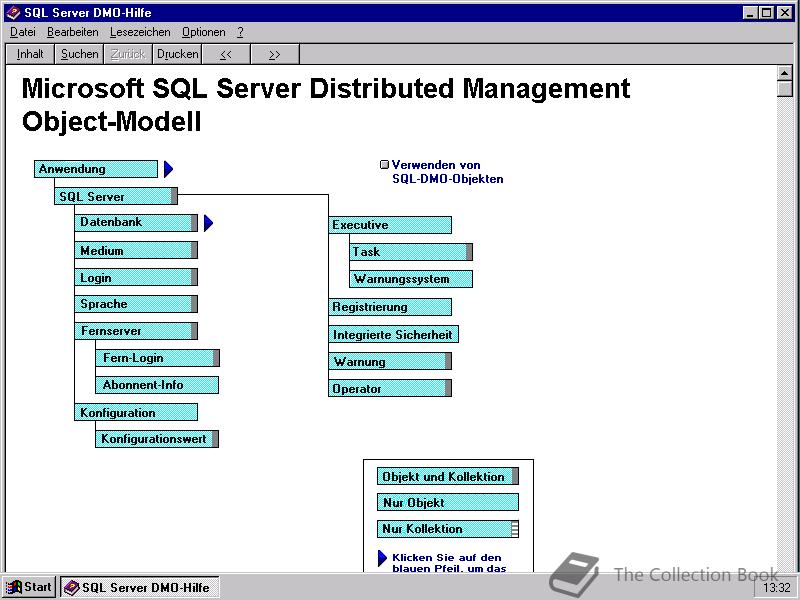Screen dimensions: 800x600
Task: Open the Optionen menu
Action: tap(204, 32)
